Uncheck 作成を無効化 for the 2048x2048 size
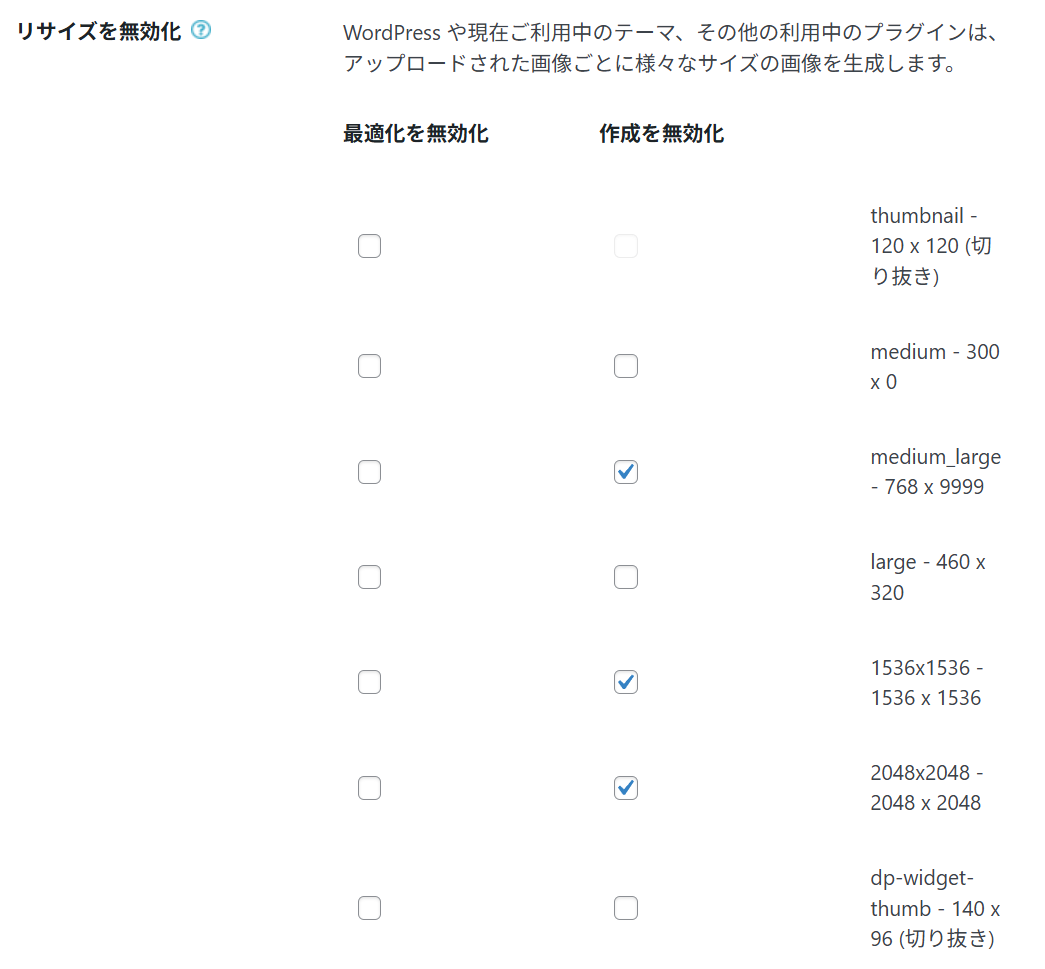 (x=626, y=788)
